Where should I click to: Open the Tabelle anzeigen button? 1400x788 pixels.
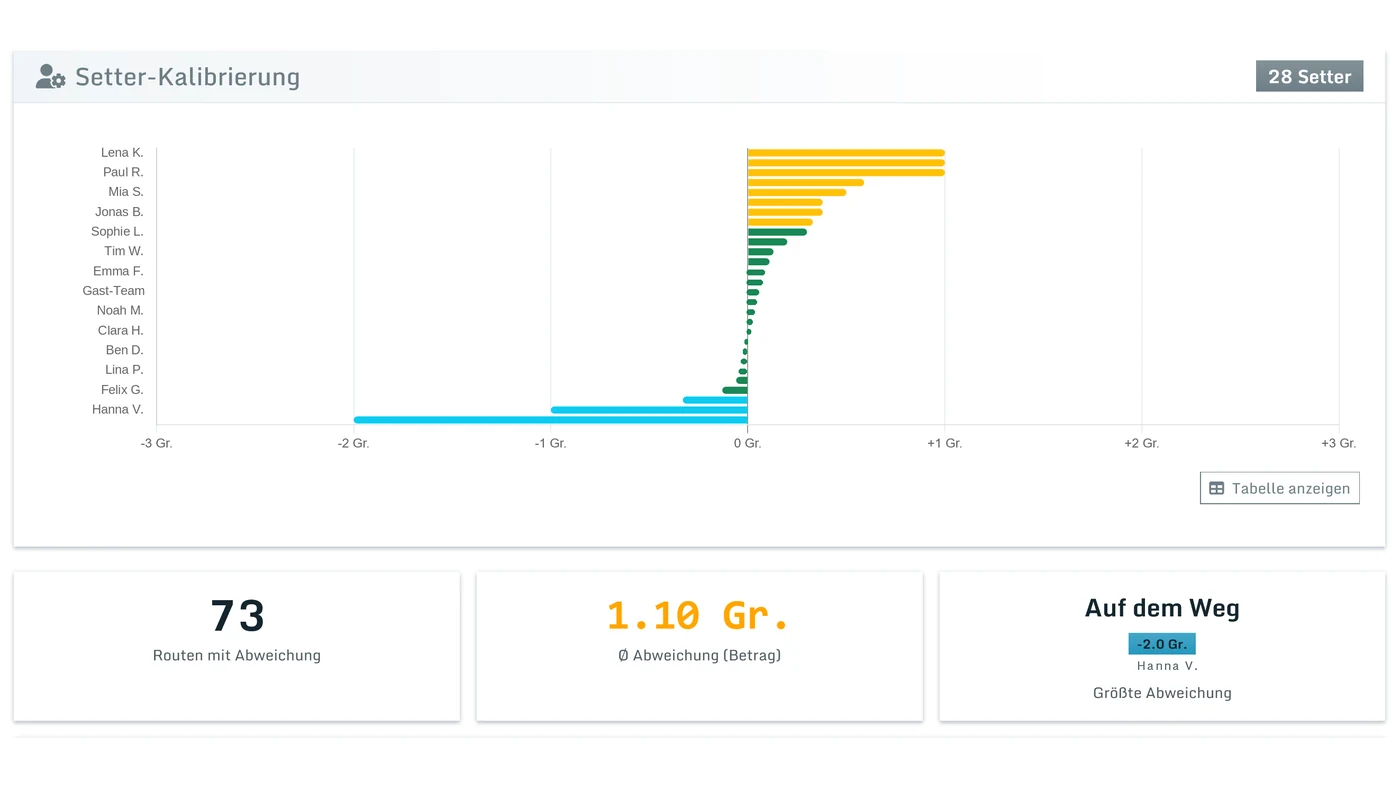pyautogui.click(x=1279, y=488)
